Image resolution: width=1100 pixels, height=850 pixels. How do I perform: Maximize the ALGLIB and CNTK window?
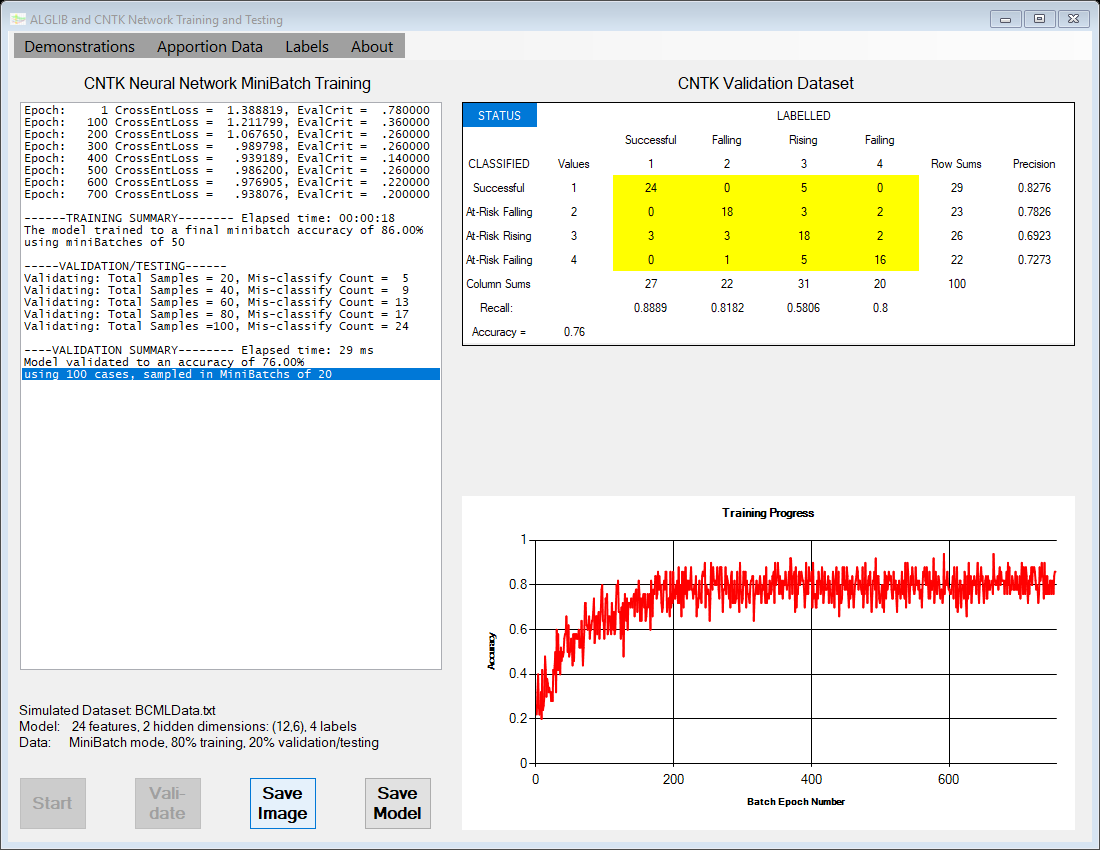pos(1040,19)
